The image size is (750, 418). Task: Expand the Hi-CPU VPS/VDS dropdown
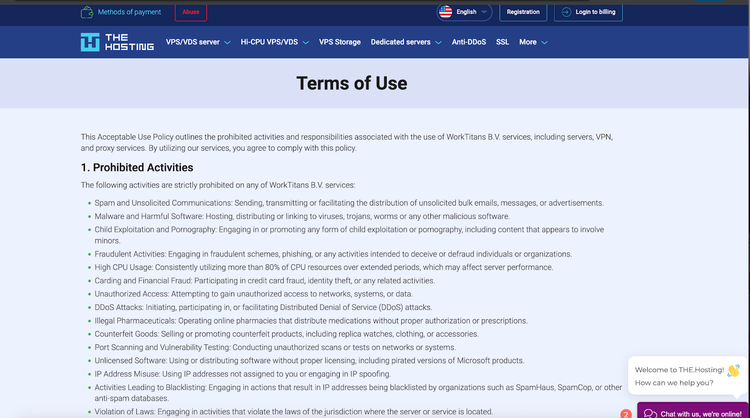[x=274, y=42]
